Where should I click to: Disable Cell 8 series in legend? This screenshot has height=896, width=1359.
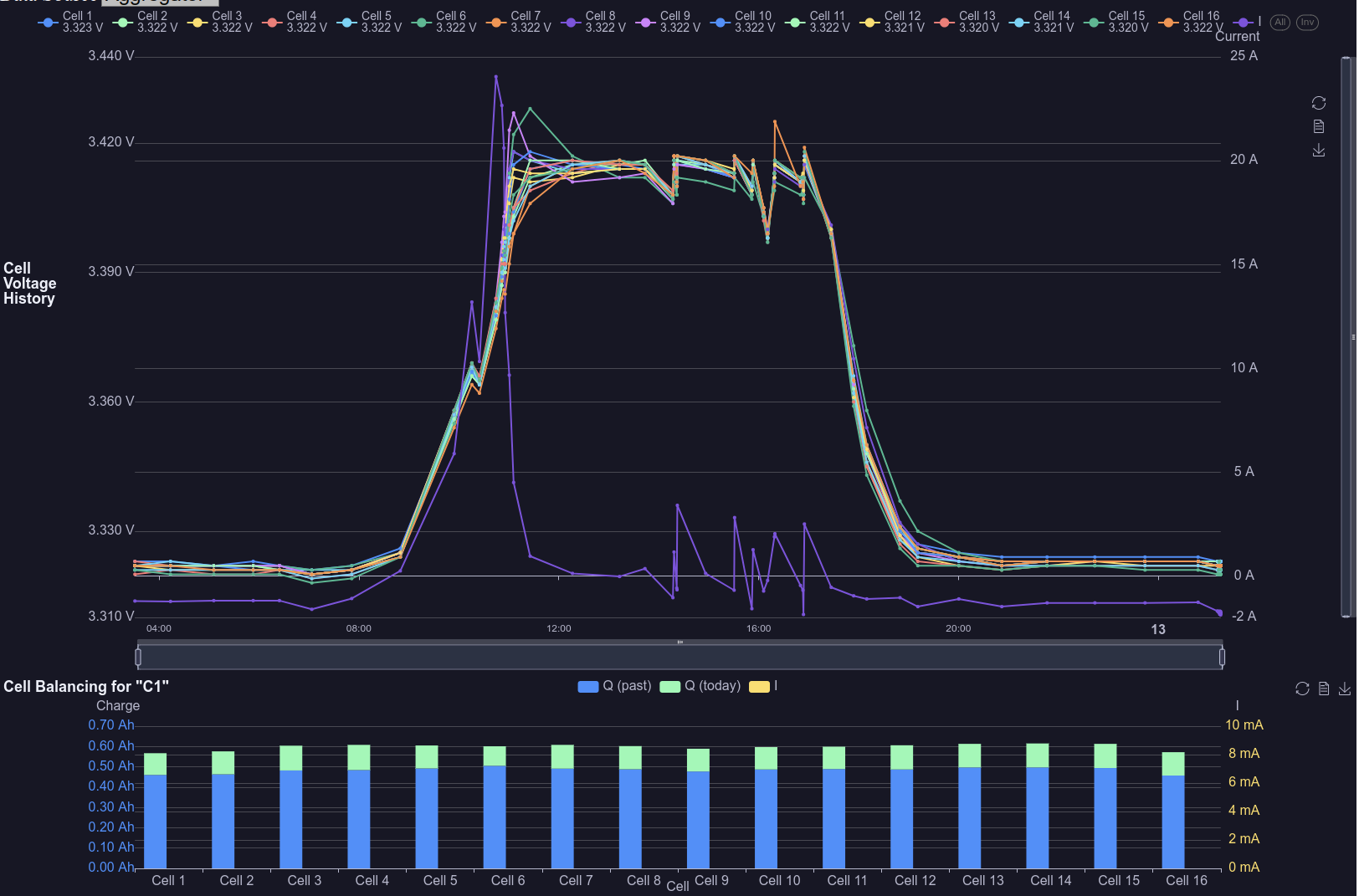pyautogui.click(x=593, y=22)
